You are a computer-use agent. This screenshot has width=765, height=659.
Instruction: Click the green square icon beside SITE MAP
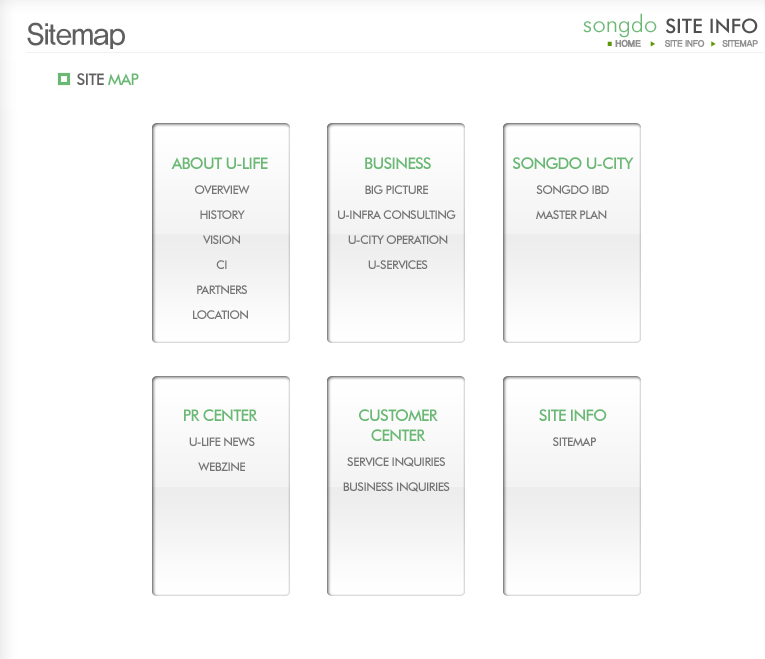[64, 79]
